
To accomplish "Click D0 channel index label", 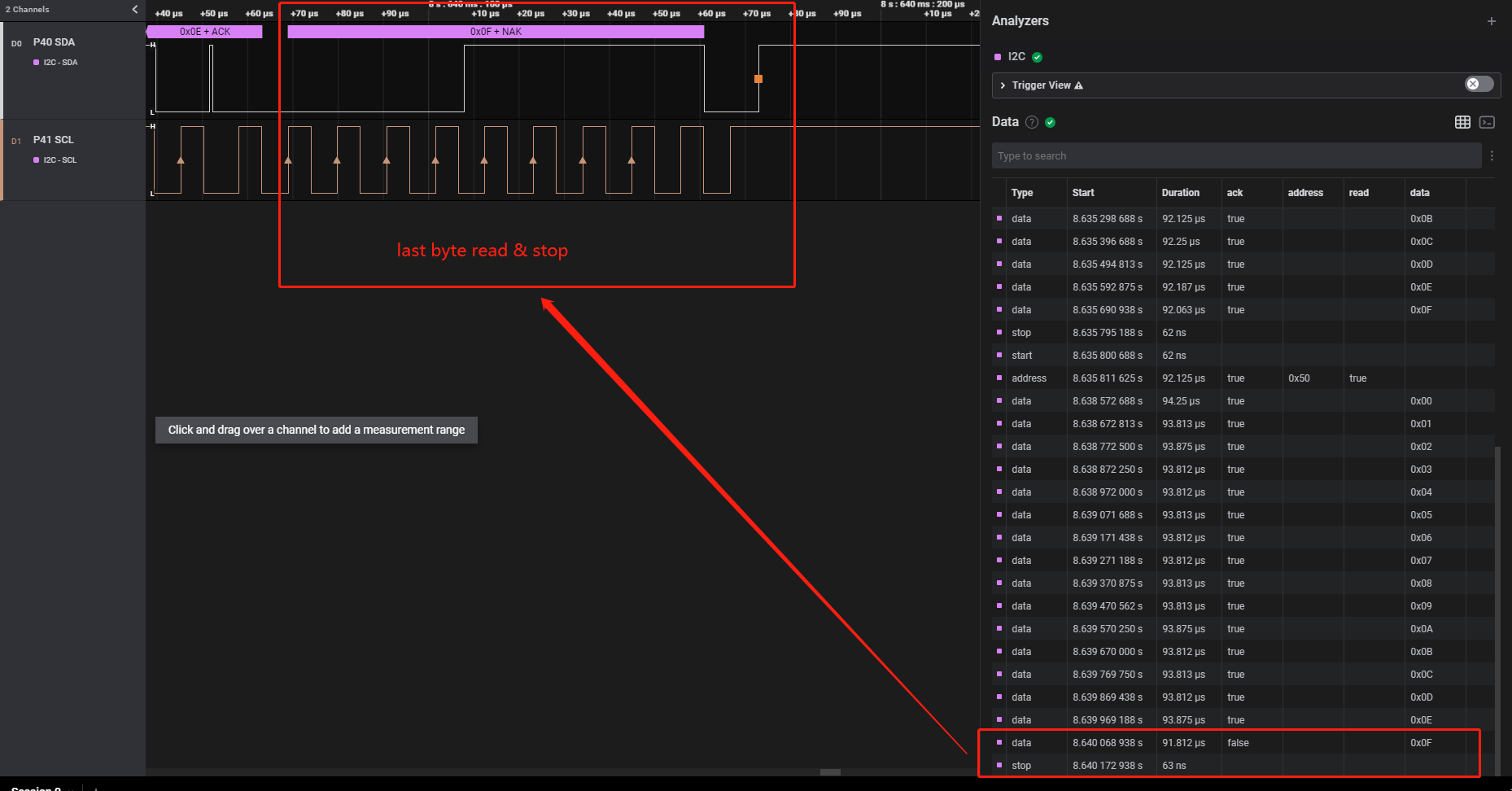I will (x=16, y=44).
